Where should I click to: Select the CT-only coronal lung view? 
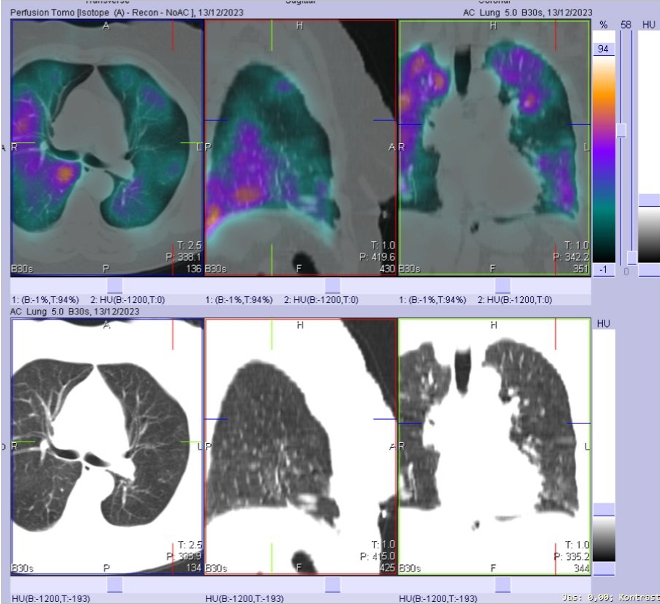(494, 447)
